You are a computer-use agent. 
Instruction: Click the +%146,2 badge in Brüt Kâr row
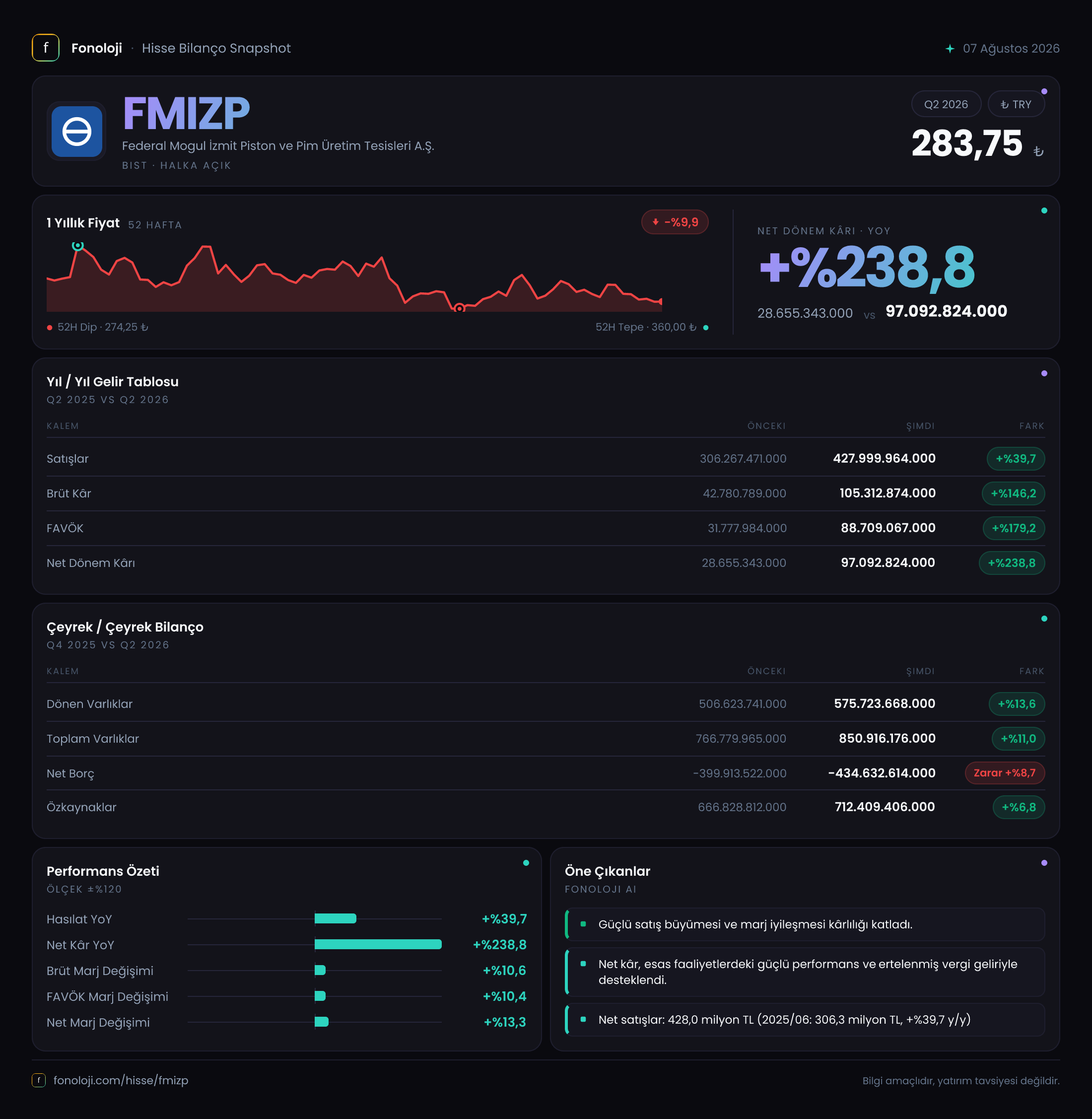pos(1014,493)
